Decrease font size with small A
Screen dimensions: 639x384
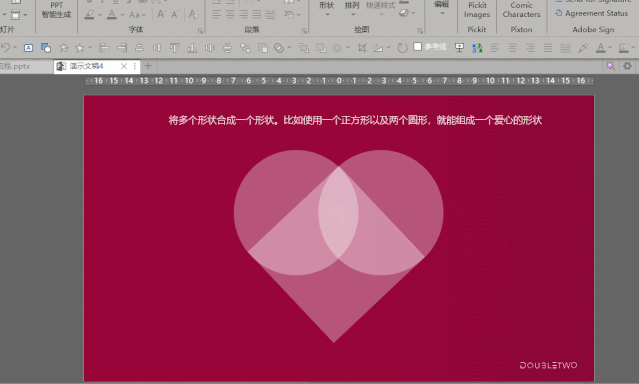pos(176,15)
